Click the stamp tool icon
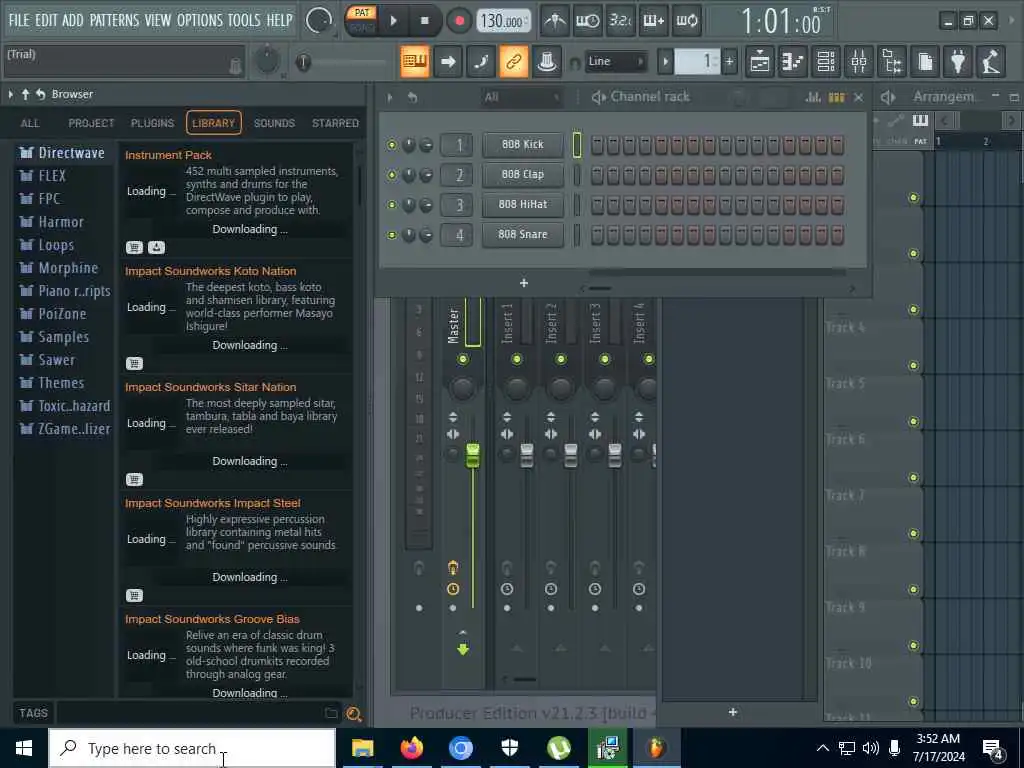This screenshot has height=768, width=1024. tap(547, 62)
